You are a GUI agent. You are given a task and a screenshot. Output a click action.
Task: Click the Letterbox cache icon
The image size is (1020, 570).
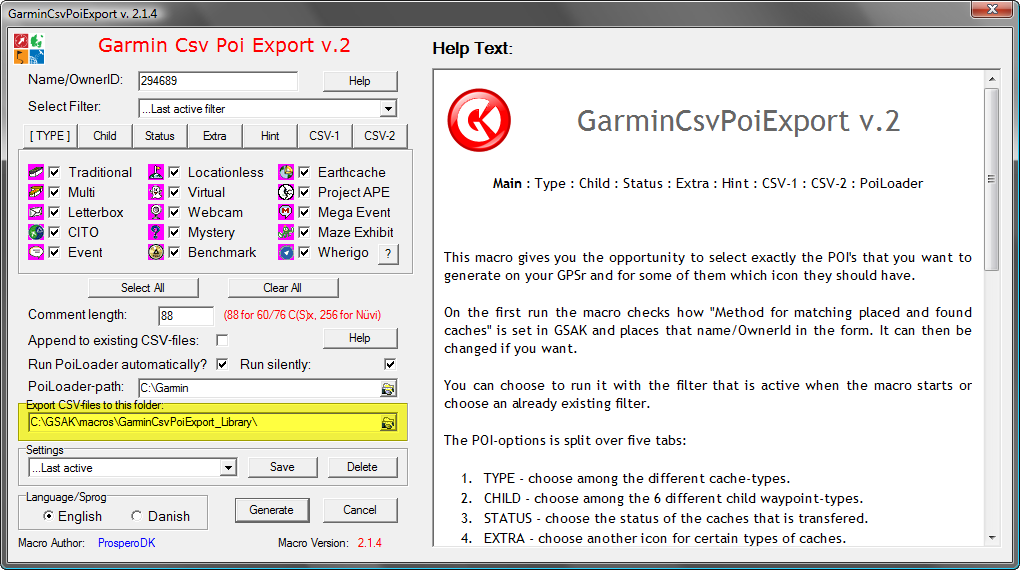pos(36,213)
